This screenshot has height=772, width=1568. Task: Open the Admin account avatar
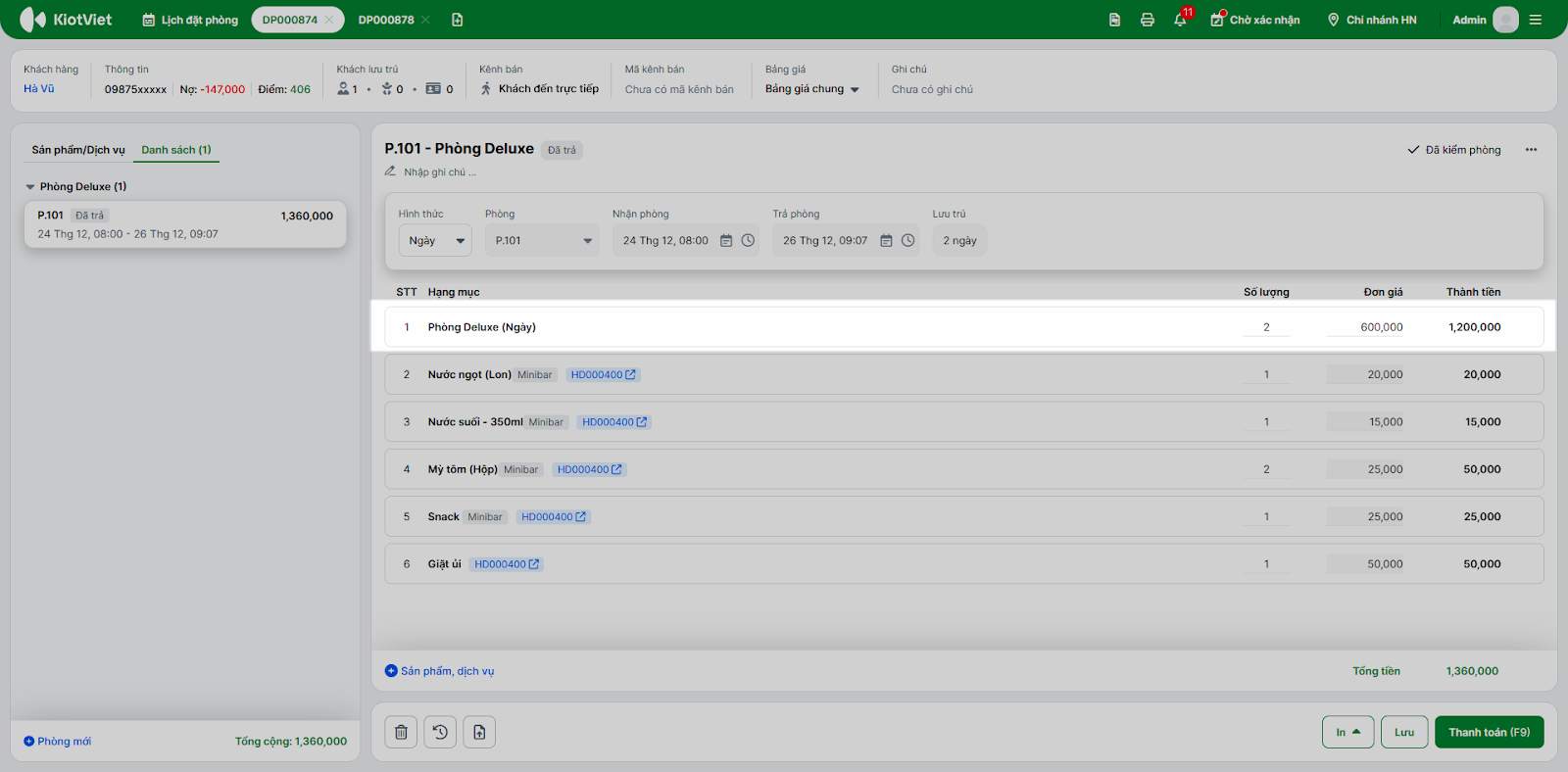click(1505, 20)
